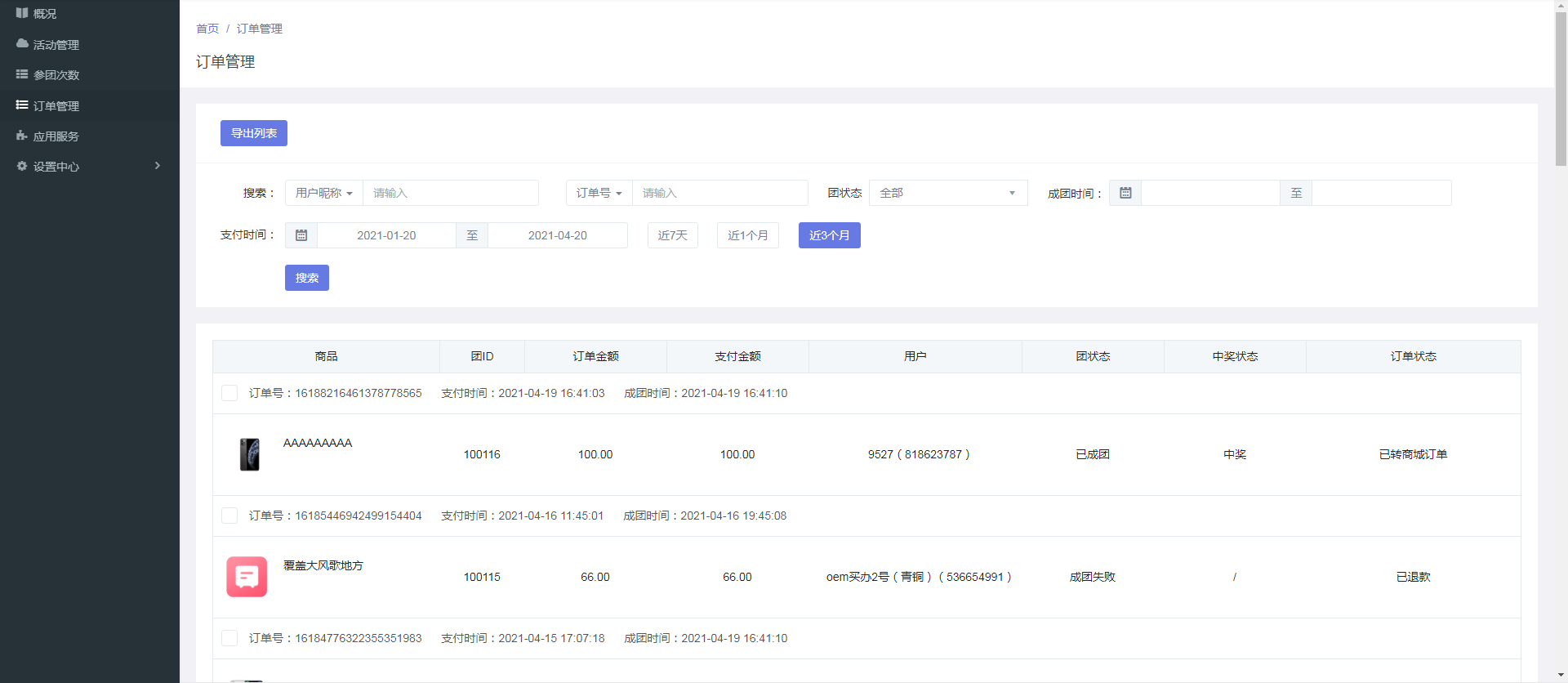Select 订单管理 in the sidebar
Image resolution: width=1568 pixels, height=683 pixels.
point(90,105)
